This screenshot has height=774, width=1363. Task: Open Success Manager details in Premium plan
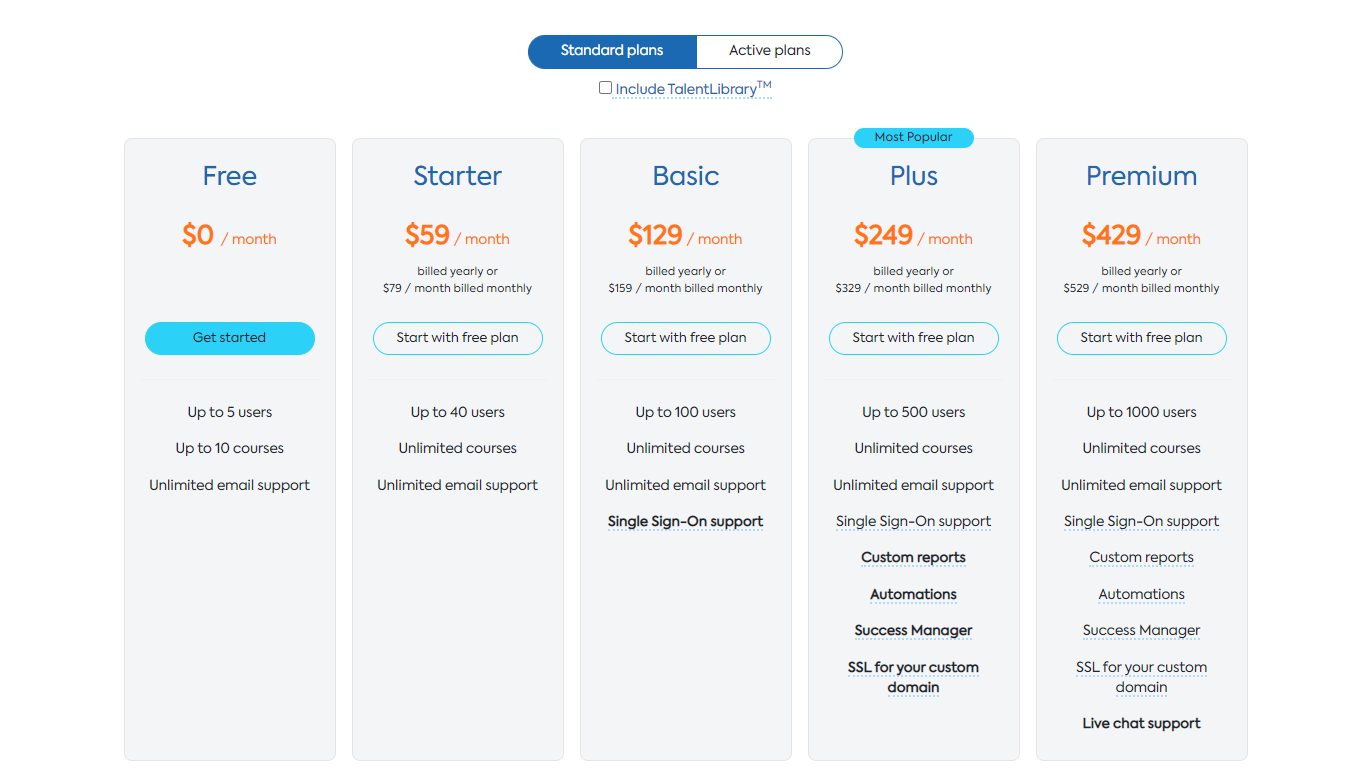(1141, 630)
